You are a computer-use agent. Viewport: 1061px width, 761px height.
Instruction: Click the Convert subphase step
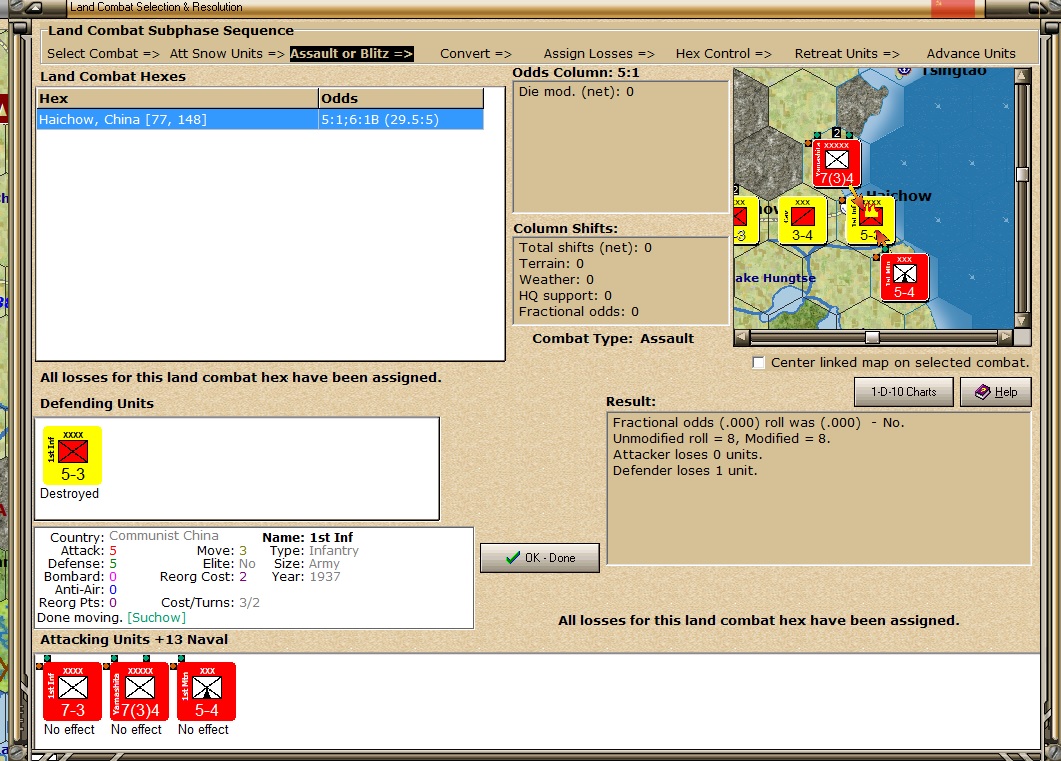[476, 53]
